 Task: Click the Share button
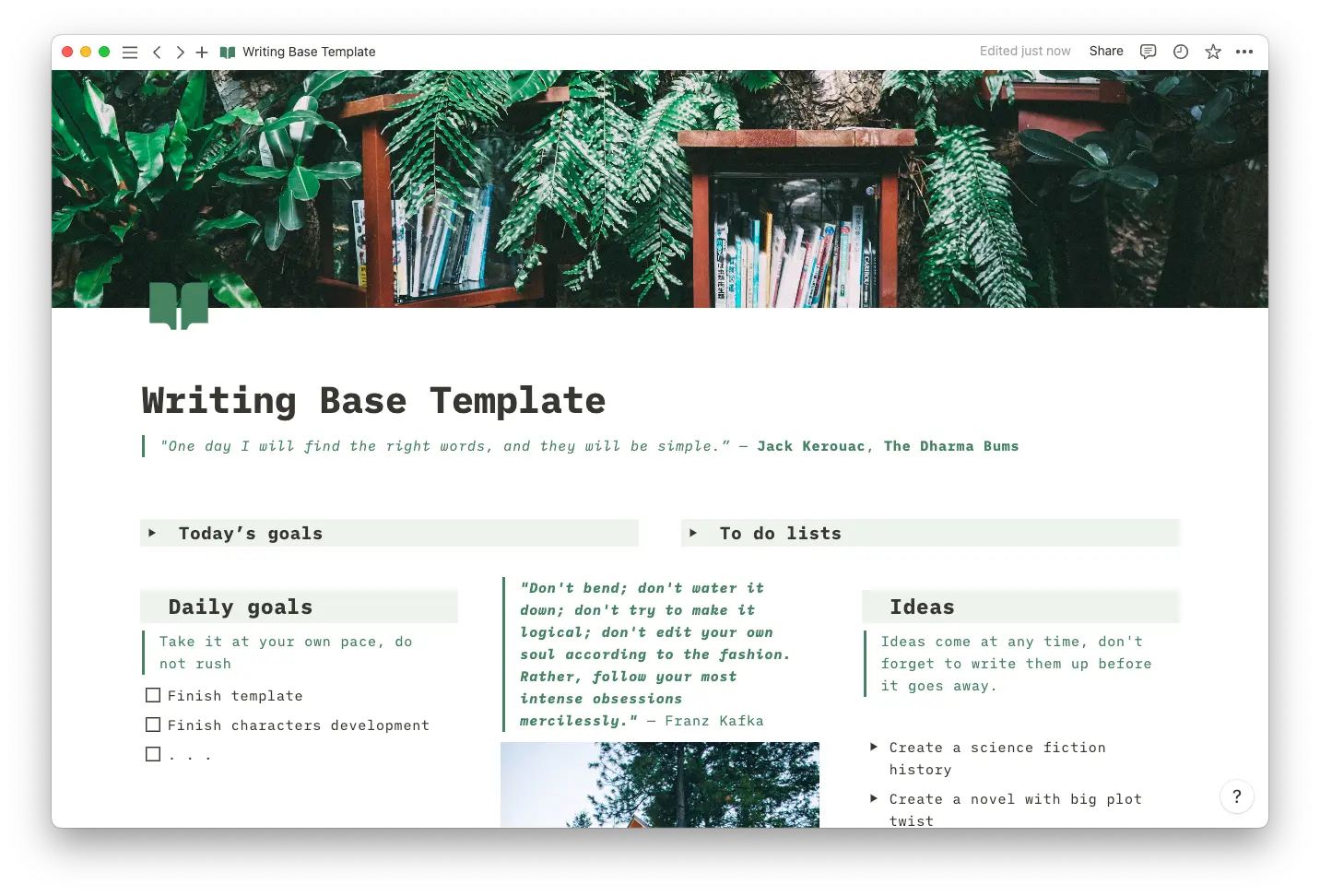[x=1105, y=52]
